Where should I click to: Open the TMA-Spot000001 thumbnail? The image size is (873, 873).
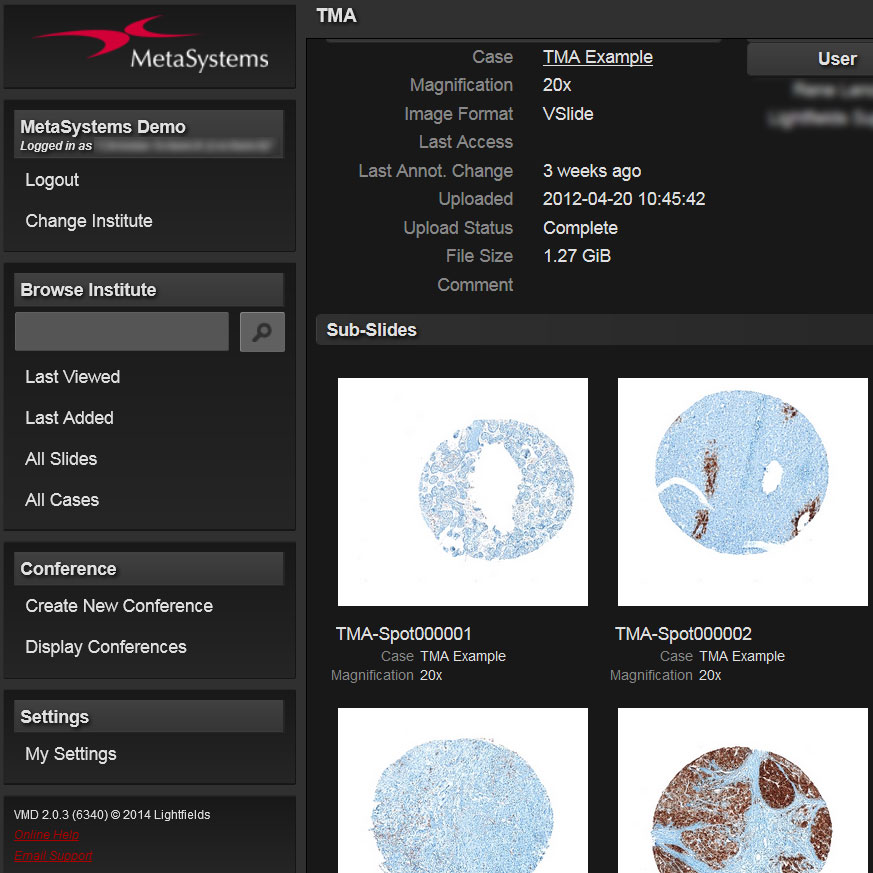[463, 492]
